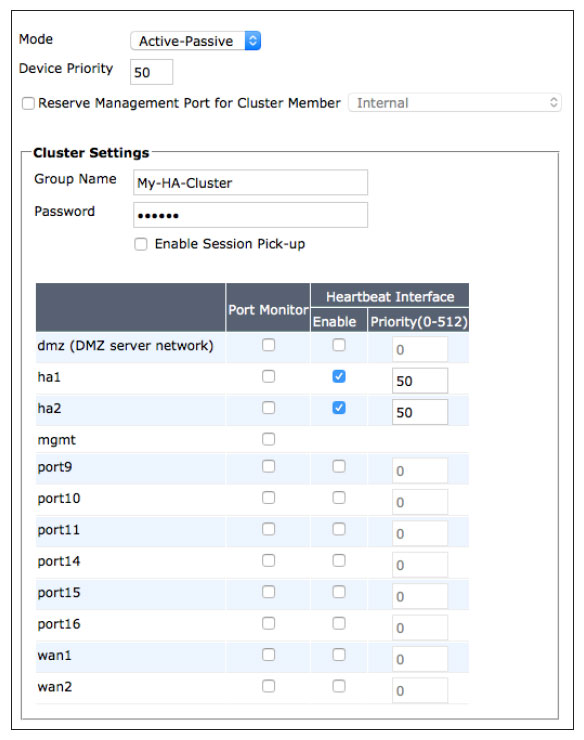Click the 'Cluster Settings' legend text
The image size is (584, 740).
[x=91, y=153]
